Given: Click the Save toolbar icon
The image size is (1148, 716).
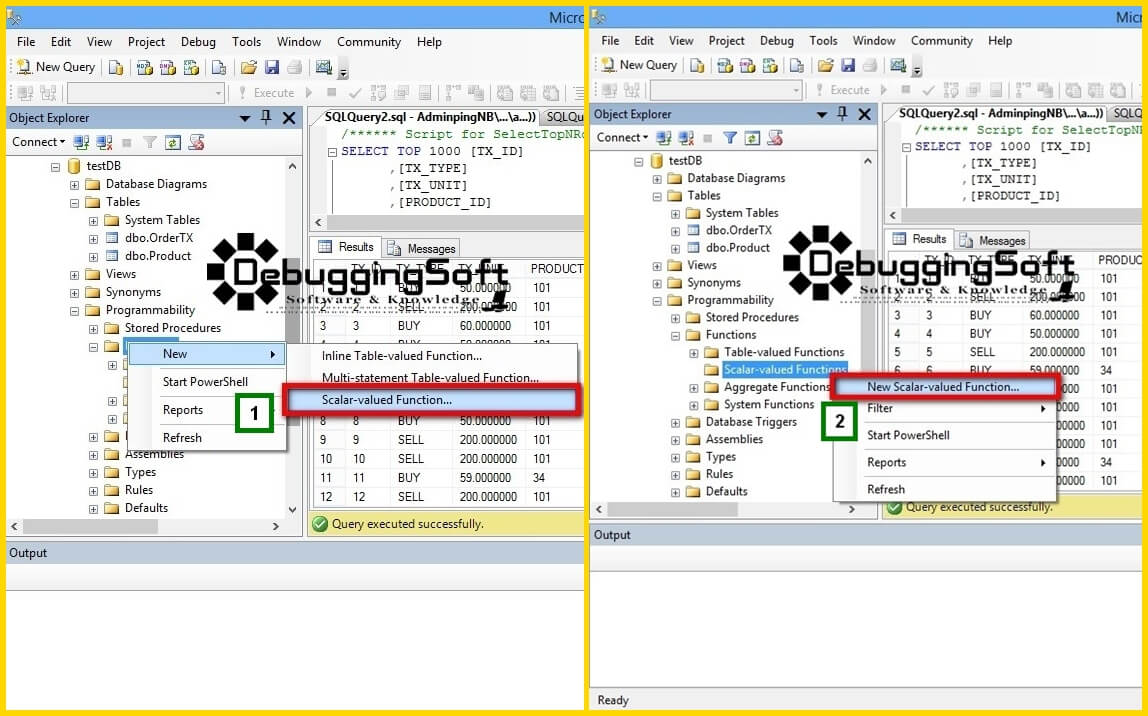Looking at the screenshot, I should pos(273,68).
